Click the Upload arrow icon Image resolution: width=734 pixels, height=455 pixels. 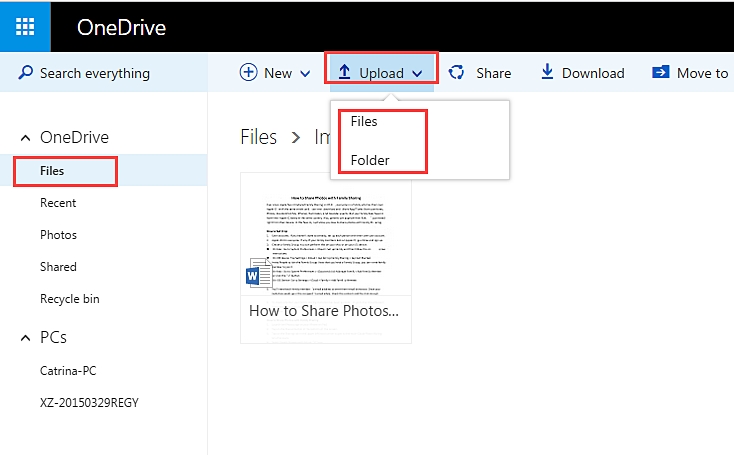click(345, 73)
